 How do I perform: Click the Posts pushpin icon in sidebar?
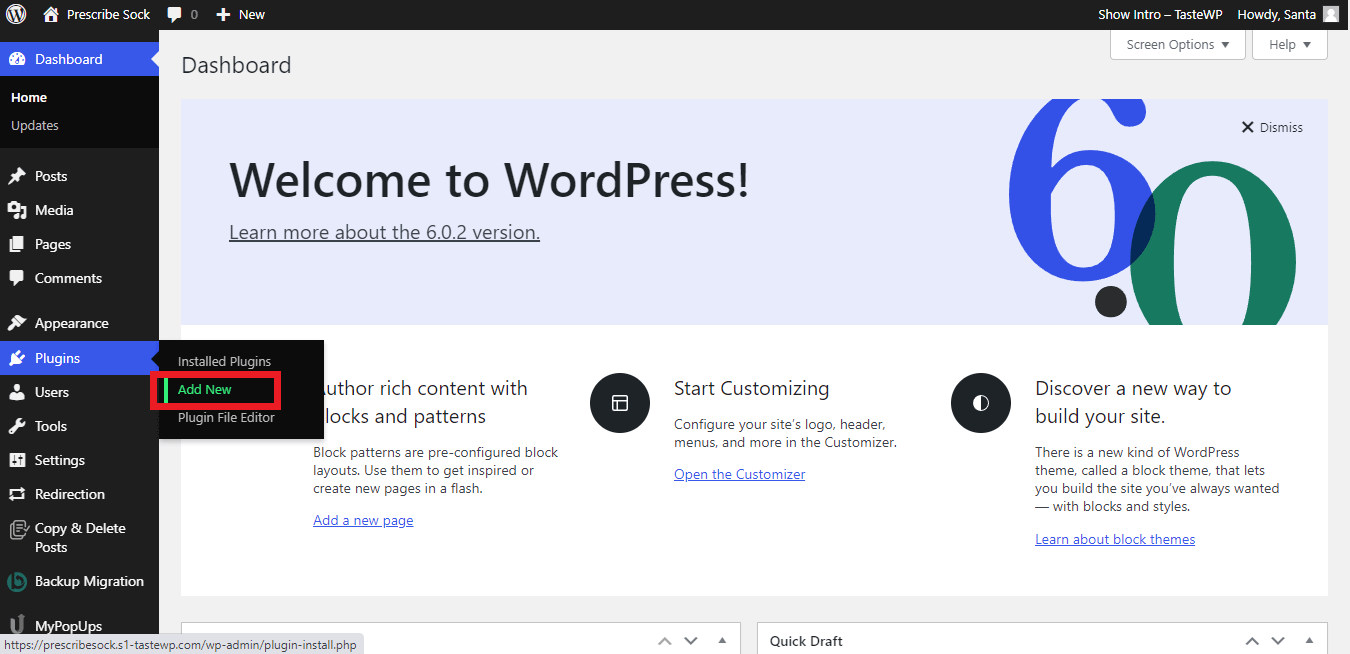pyautogui.click(x=17, y=176)
